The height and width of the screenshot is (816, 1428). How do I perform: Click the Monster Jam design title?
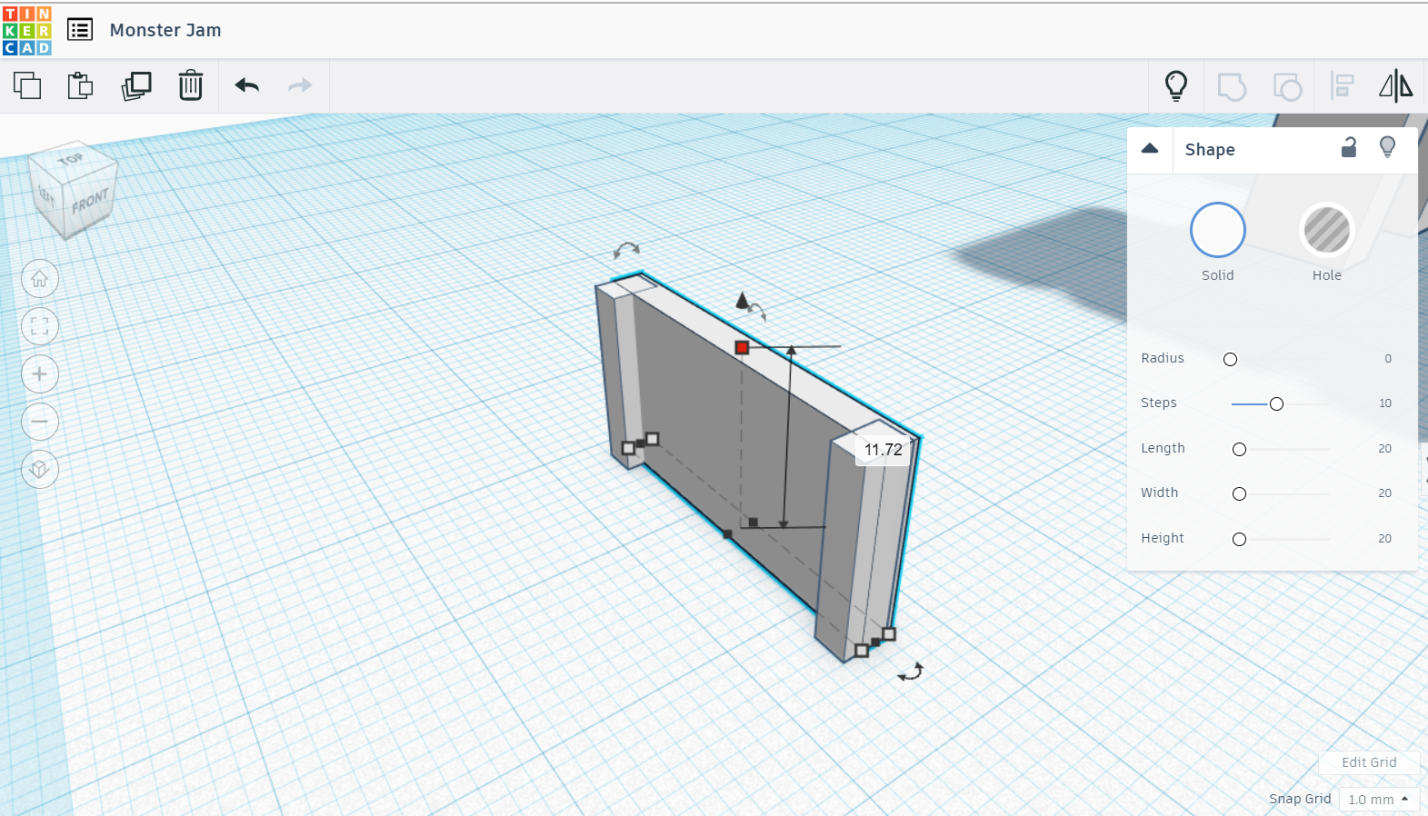[x=165, y=30]
